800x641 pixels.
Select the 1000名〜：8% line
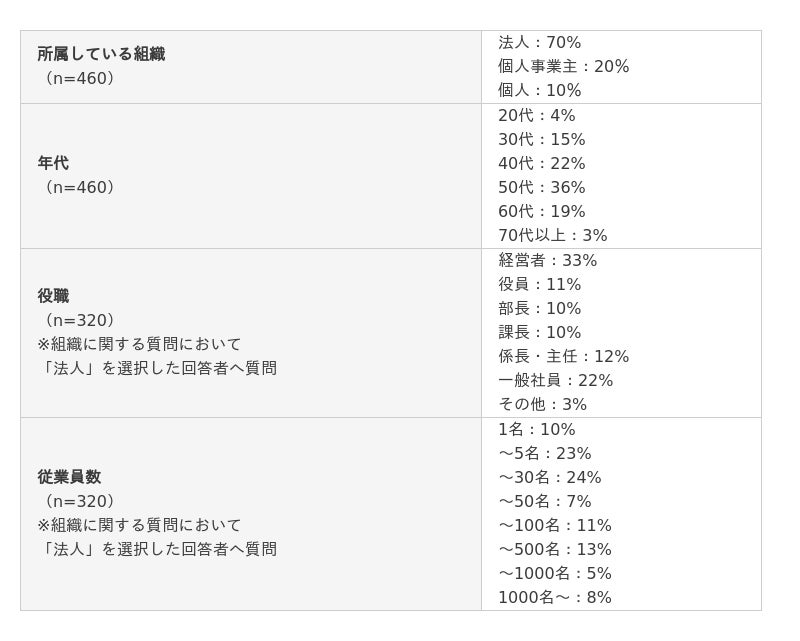(x=555, y=597)
